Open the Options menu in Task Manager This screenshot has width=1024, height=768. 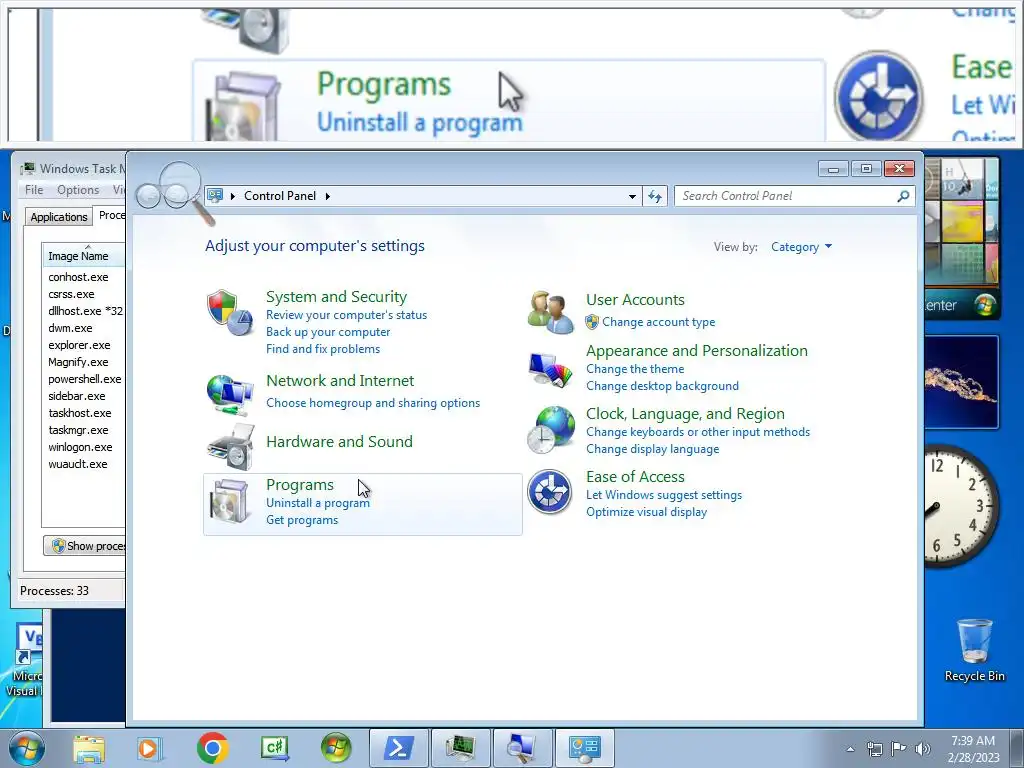pyautogui.click(x=78, y=190)
